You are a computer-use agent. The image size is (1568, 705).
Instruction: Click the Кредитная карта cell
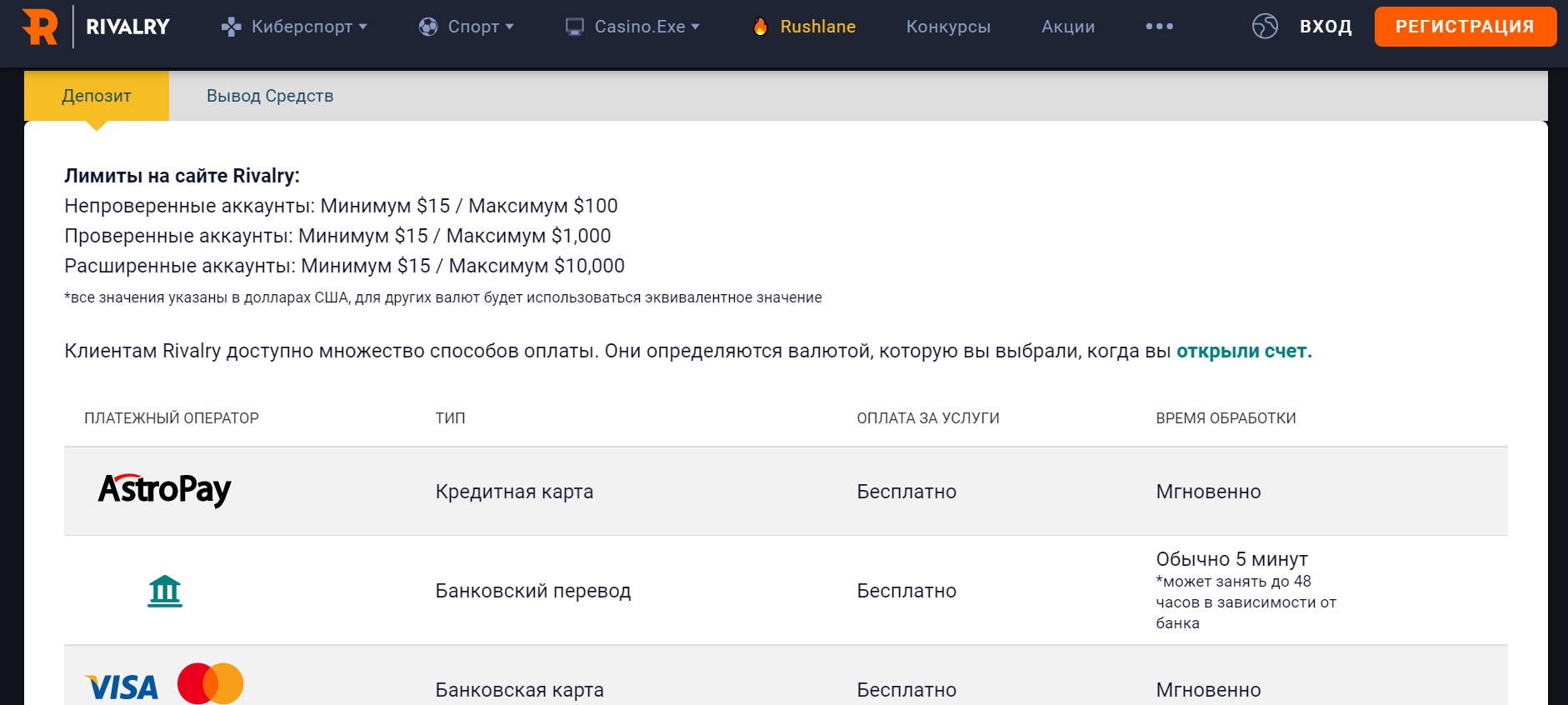pyautogui.click(x=514, y=492)
